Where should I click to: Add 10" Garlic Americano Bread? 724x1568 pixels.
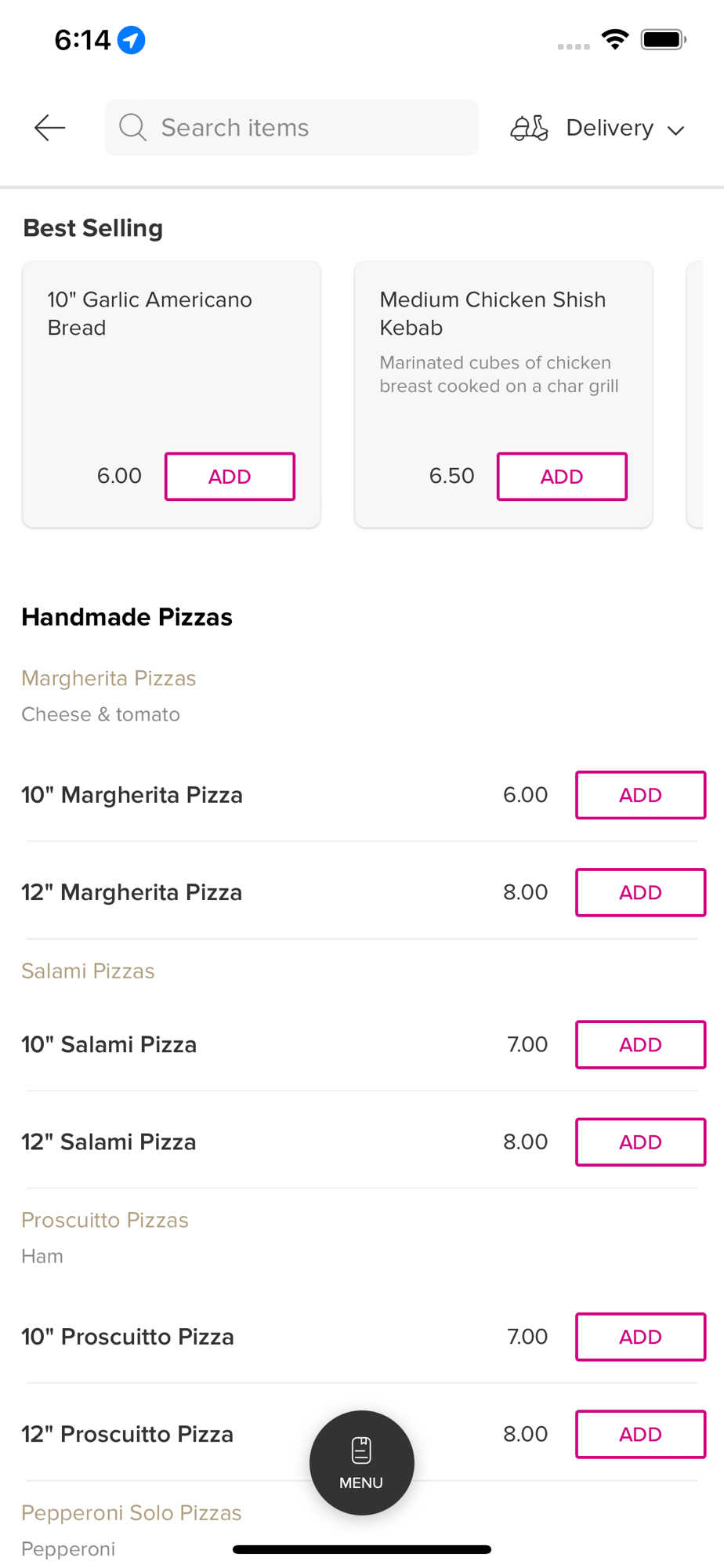(230, 476)
